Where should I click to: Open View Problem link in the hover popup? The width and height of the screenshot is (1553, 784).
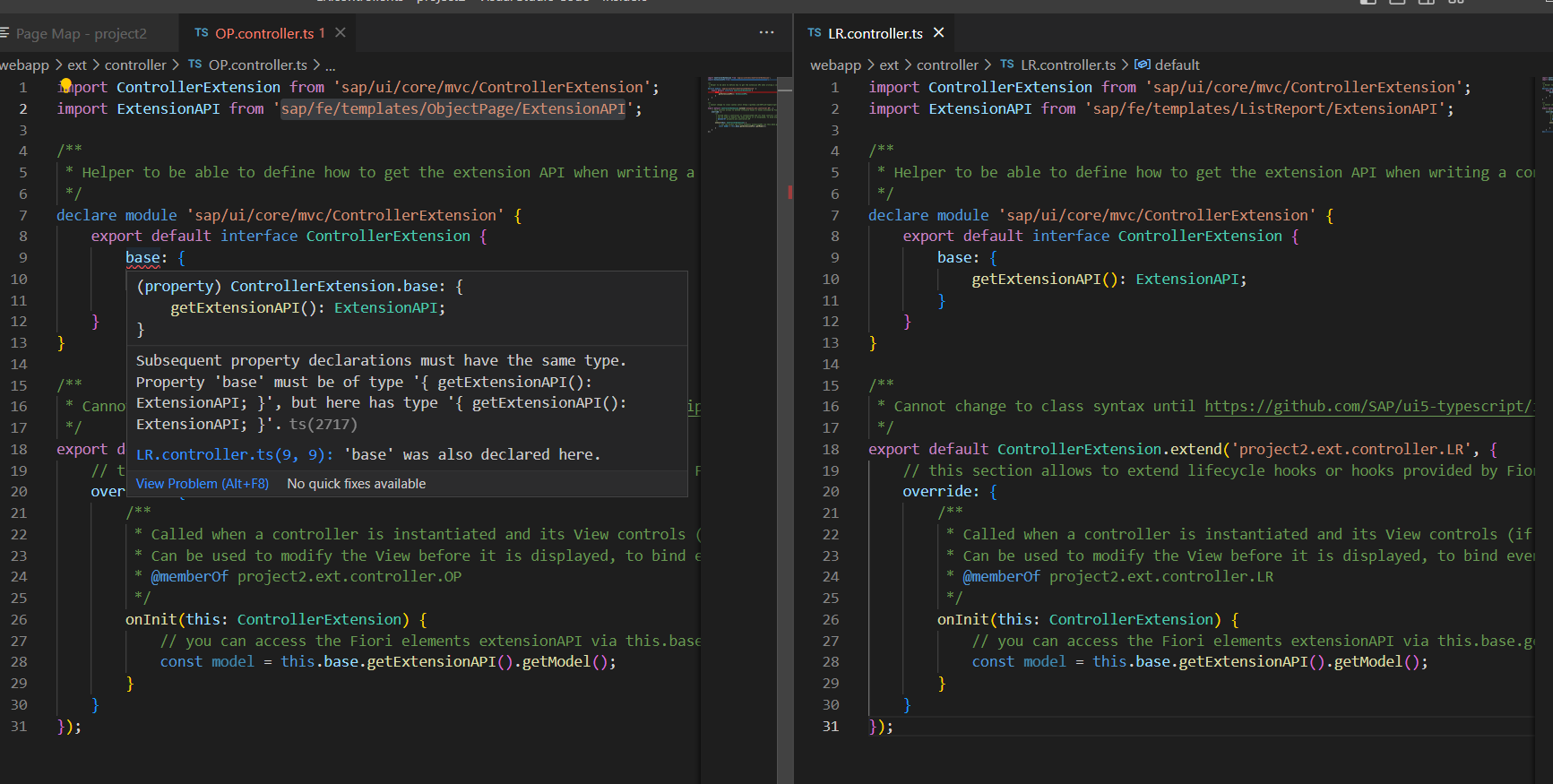(x=202, y=484)
